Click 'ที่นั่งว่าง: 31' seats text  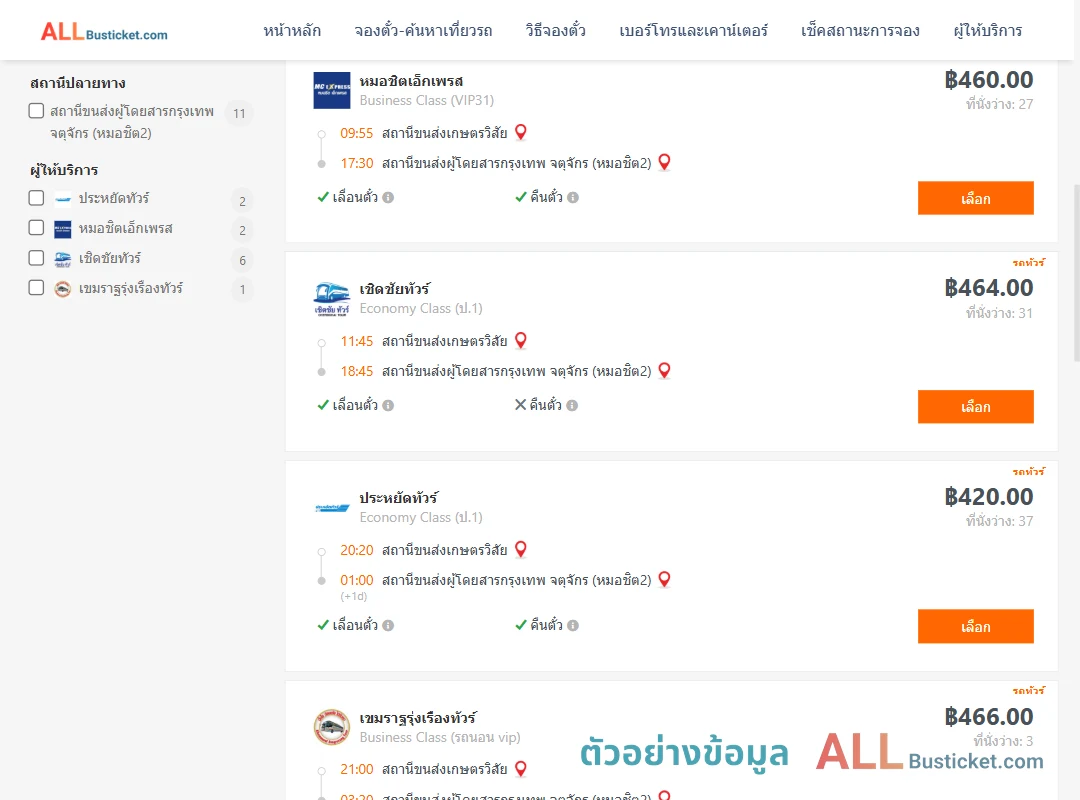[999, 313]
